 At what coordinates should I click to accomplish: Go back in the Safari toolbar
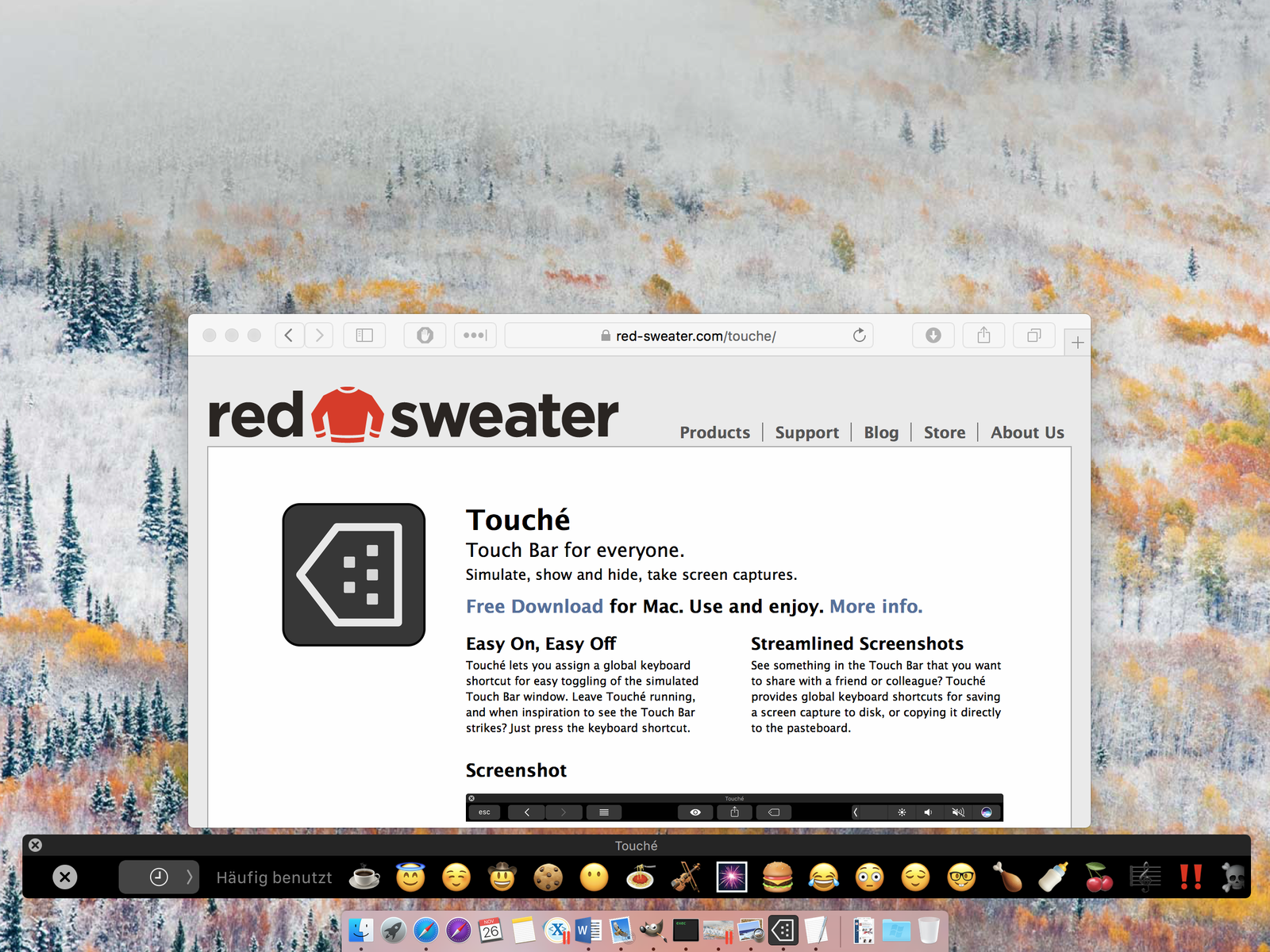point(289,336)
